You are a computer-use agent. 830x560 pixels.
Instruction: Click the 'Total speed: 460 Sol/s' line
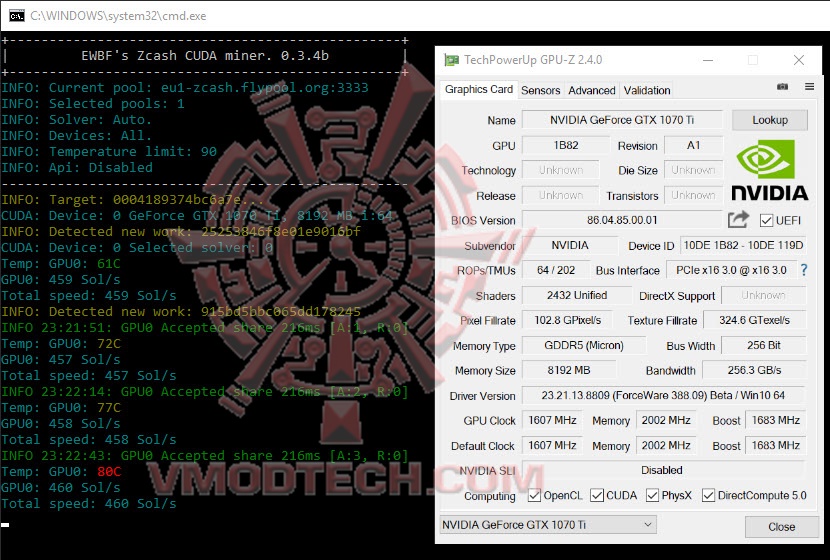click(x=89, y=503)
